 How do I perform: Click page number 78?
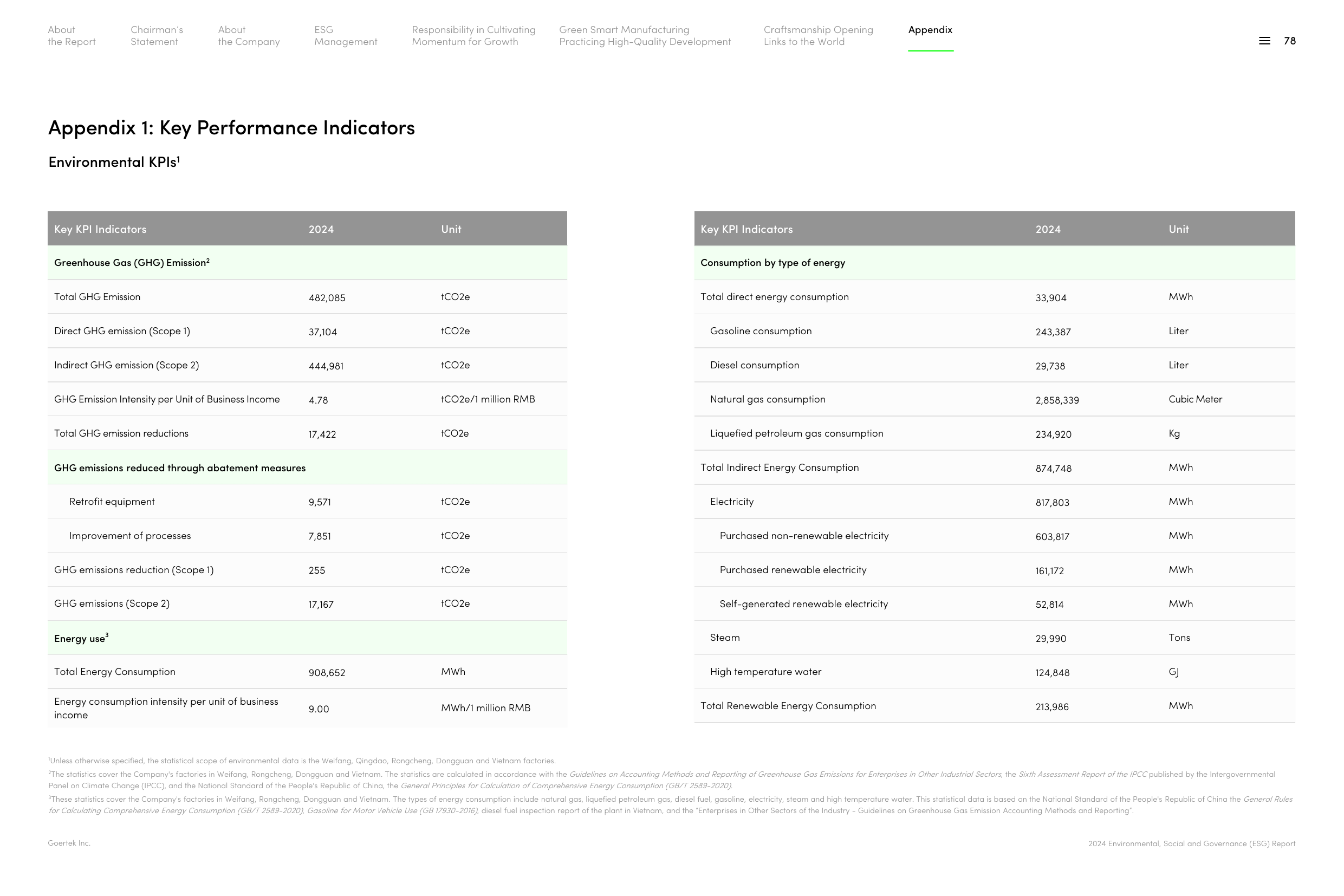(x=1289, y=41)
